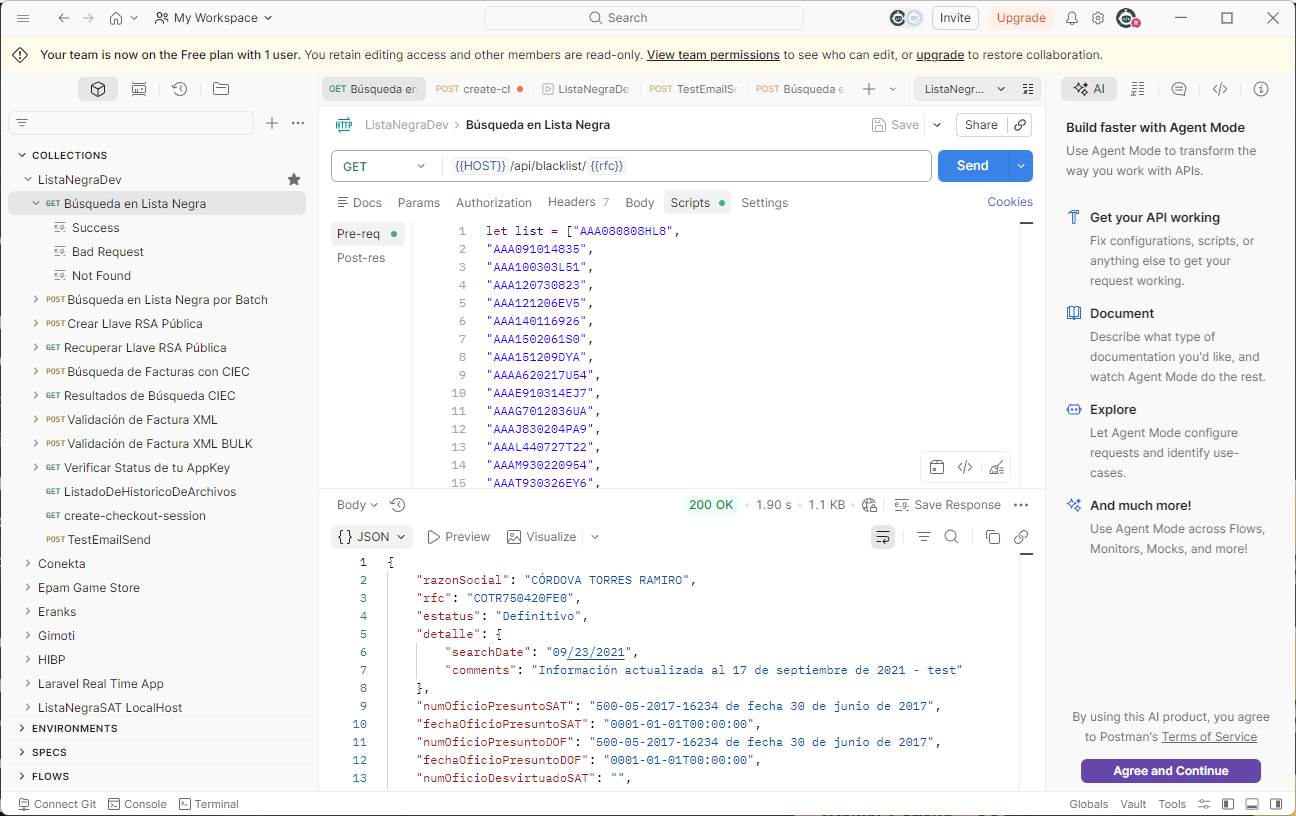Open the Comments panel icon
This screenshot has width=1296, height=816.
coord(1179,89)
